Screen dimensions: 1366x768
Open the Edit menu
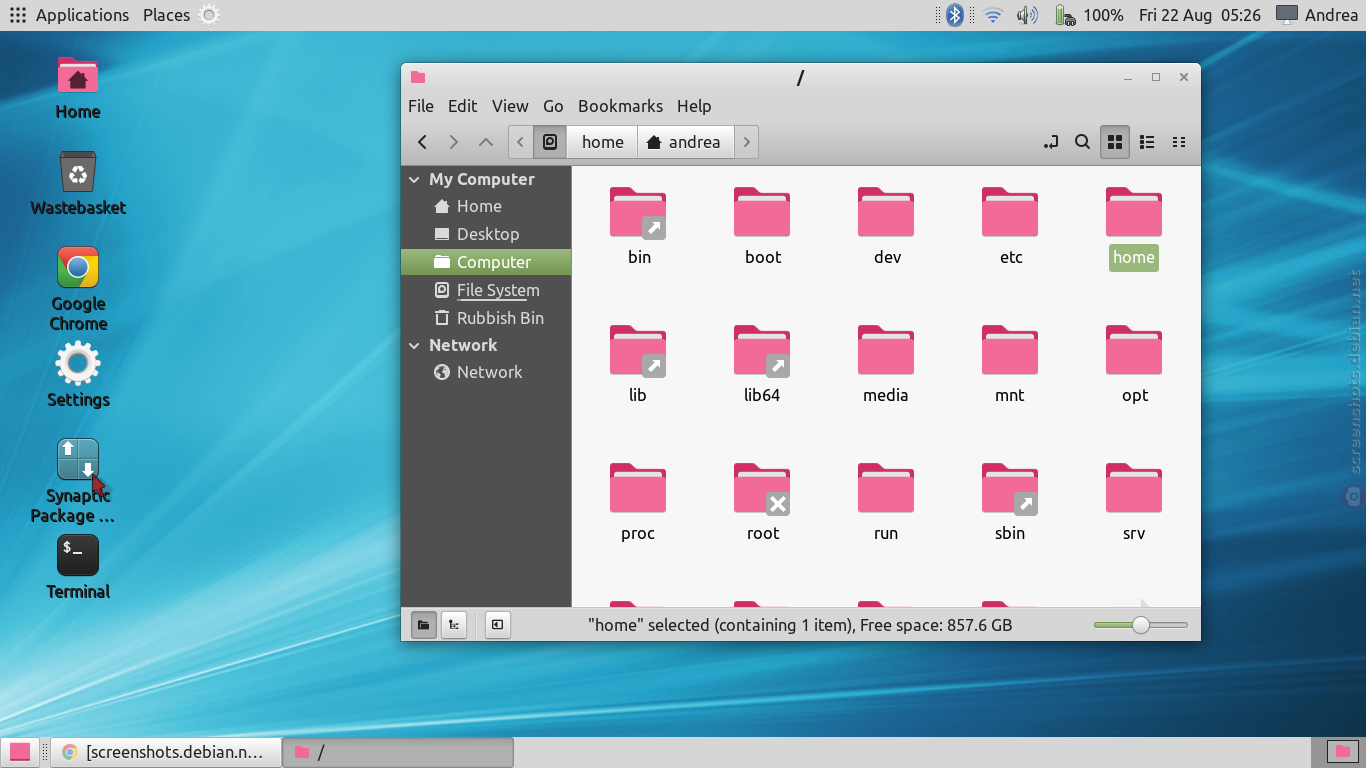point(462,106)
